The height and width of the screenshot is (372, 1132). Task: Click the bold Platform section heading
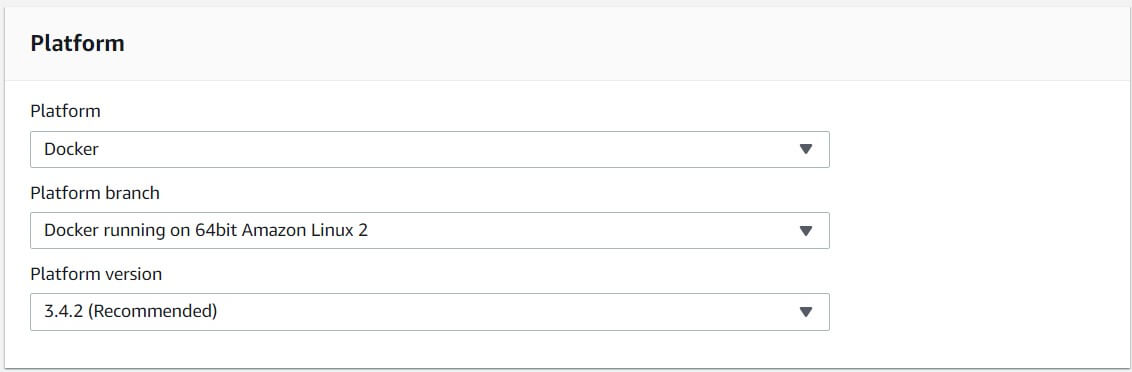click(77, 43)
